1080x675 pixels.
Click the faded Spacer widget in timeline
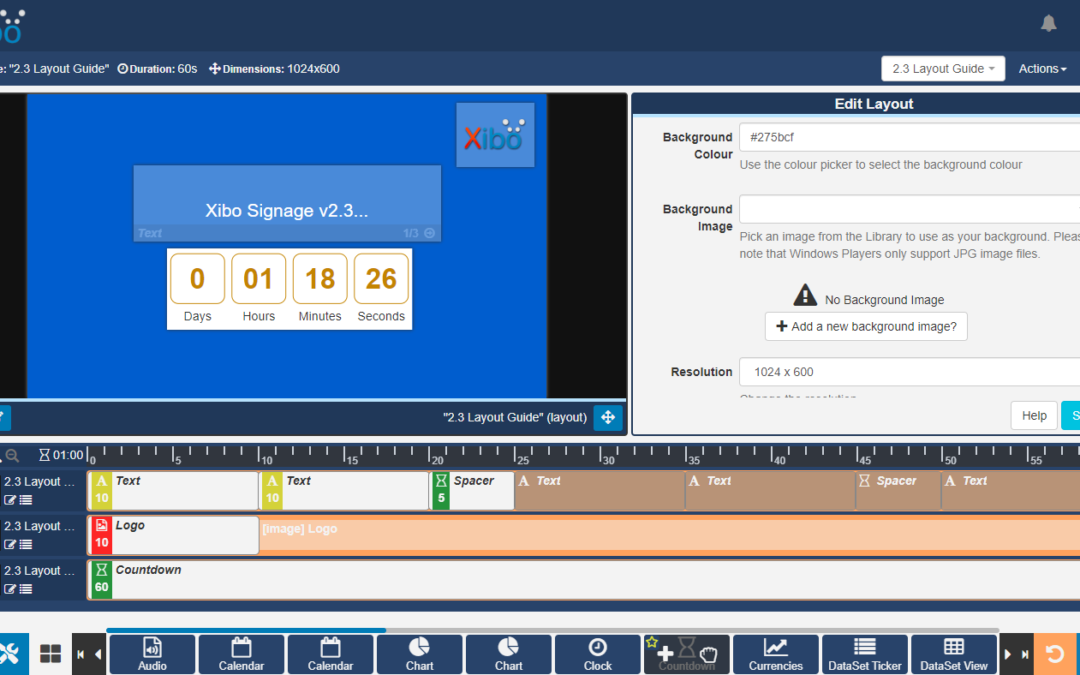point(898,490)
